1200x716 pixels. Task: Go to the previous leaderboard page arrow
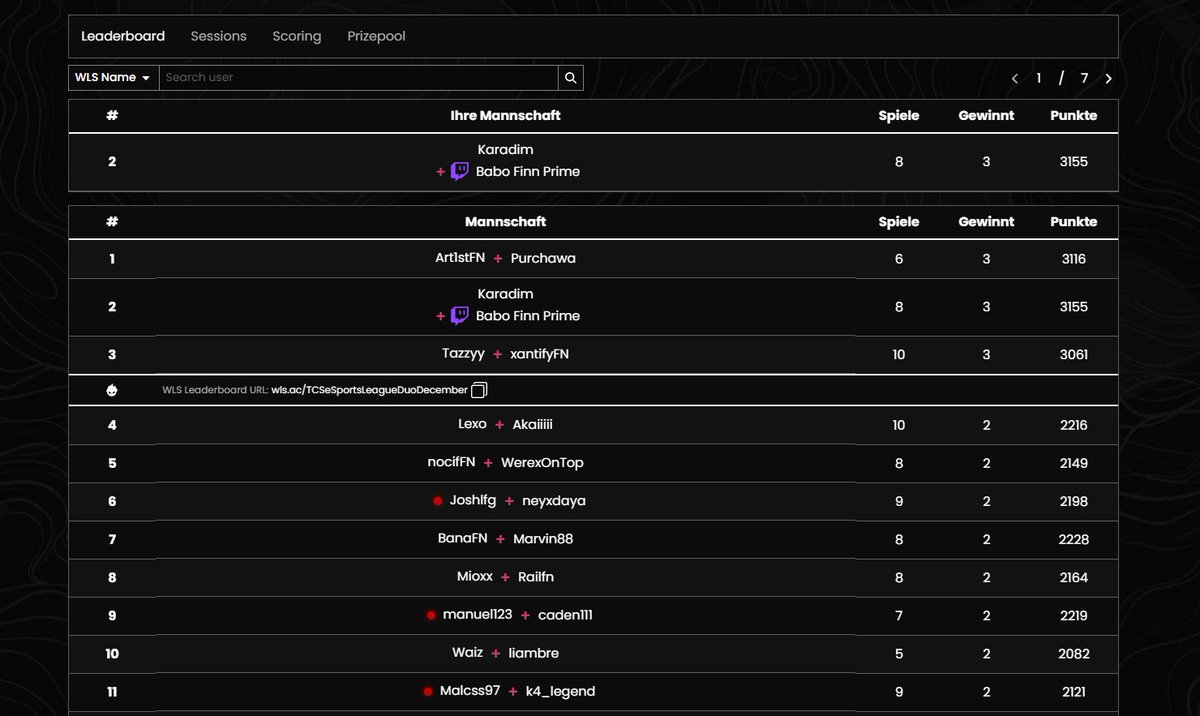tap(1015, 78)
